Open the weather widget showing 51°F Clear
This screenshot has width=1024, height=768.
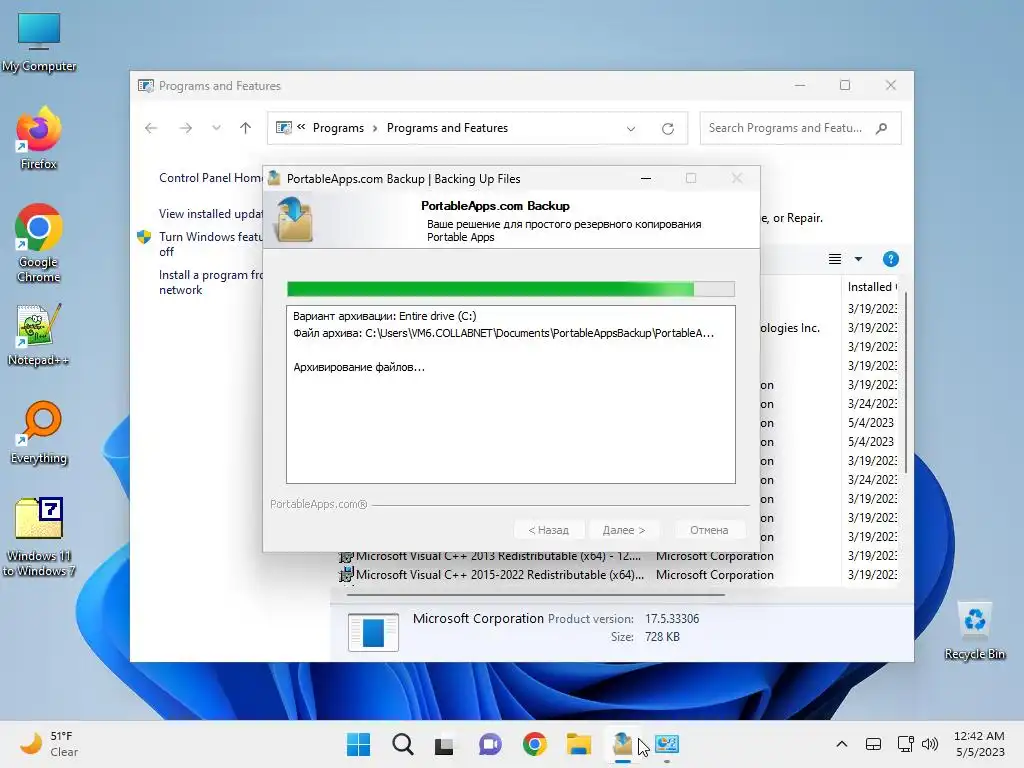[49, 744]
